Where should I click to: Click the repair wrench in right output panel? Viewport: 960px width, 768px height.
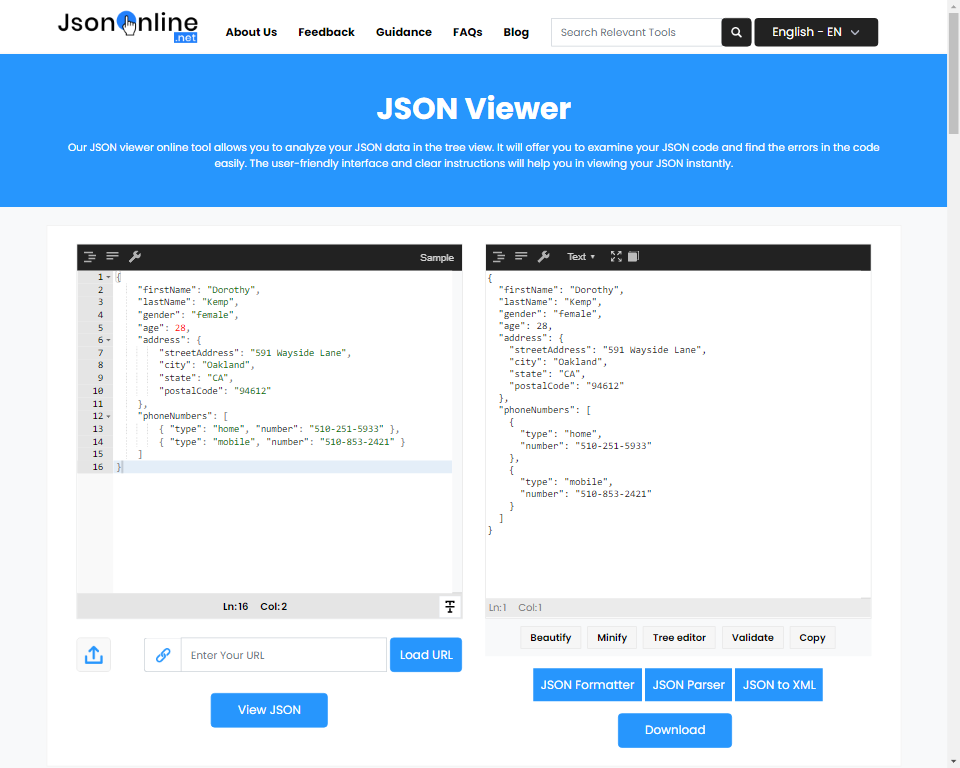tap(544, 257)
